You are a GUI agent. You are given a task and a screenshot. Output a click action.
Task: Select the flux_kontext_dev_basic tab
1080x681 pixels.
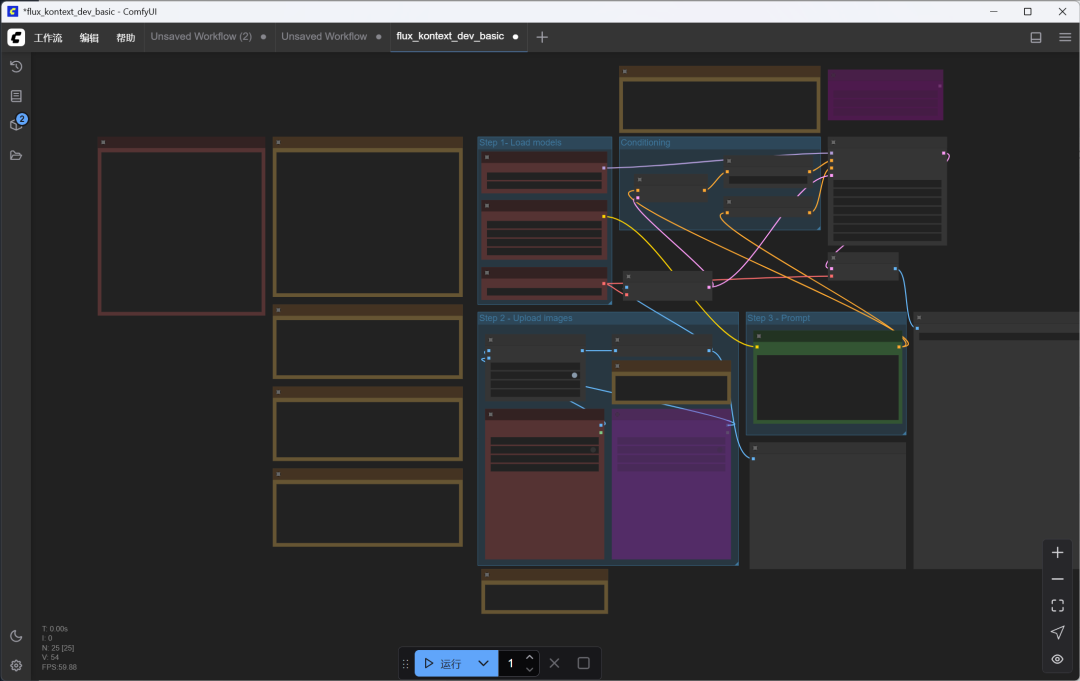point(450,36)
